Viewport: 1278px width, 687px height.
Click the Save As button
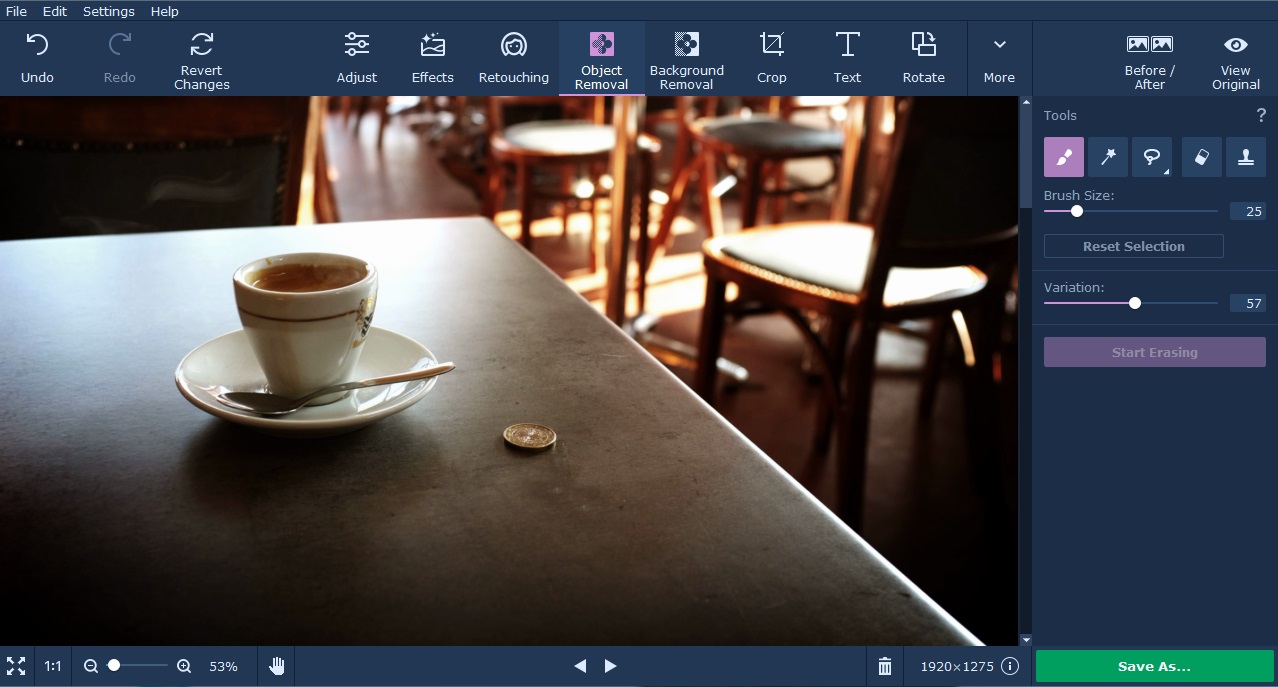[1155, 666]
